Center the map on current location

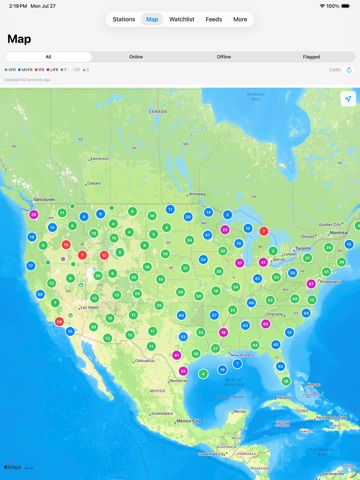click(x=348, y=99)
